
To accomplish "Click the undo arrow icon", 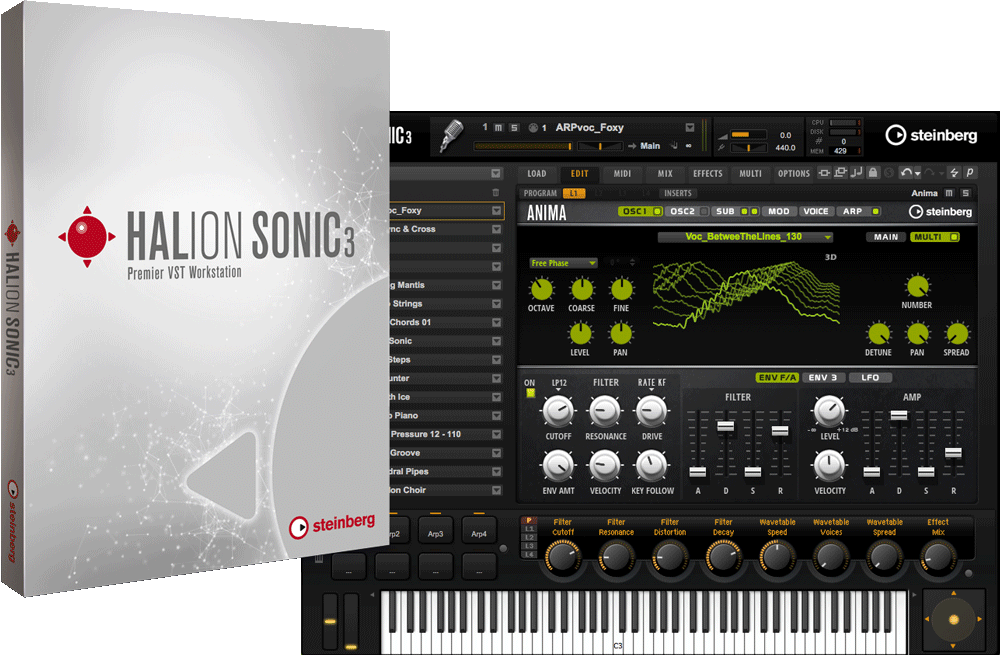I will coord(905,172).
